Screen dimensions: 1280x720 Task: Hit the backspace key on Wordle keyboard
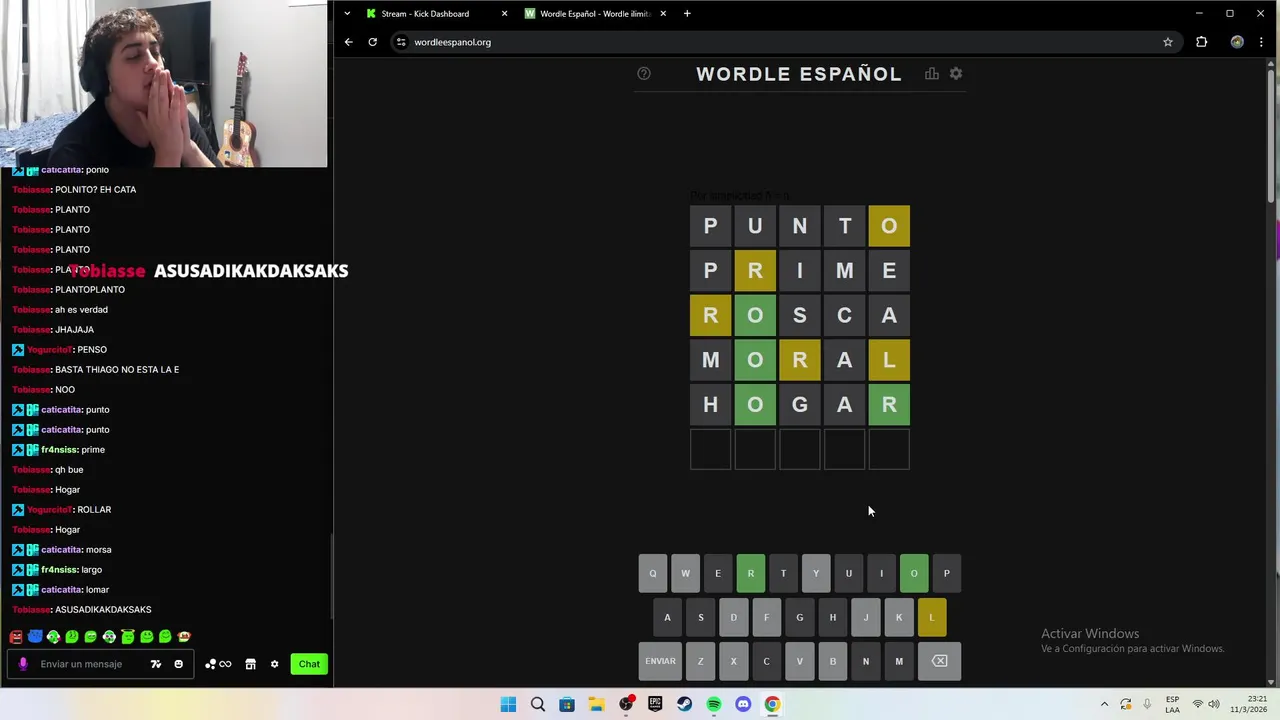[x=940, y=661]
